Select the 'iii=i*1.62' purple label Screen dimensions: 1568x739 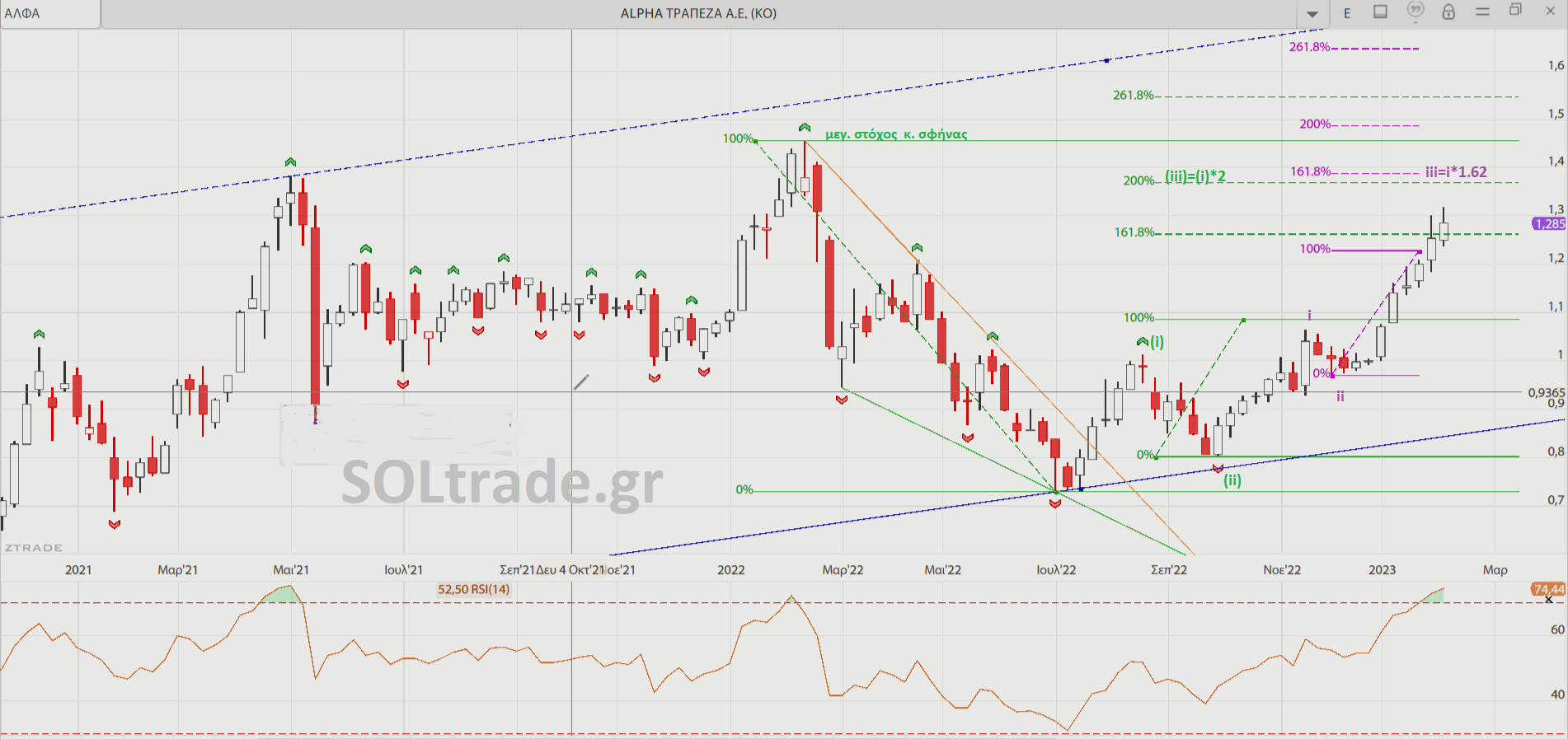tap(1456, 172)
